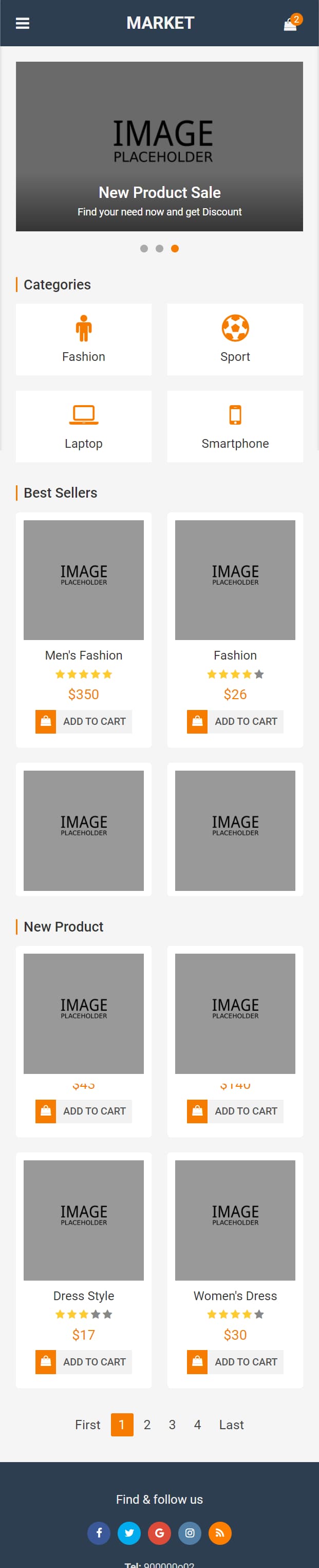This screenshot has width=319, height=1568.
Task: Browse the Fashion category
Action: [x=83, y=340]
